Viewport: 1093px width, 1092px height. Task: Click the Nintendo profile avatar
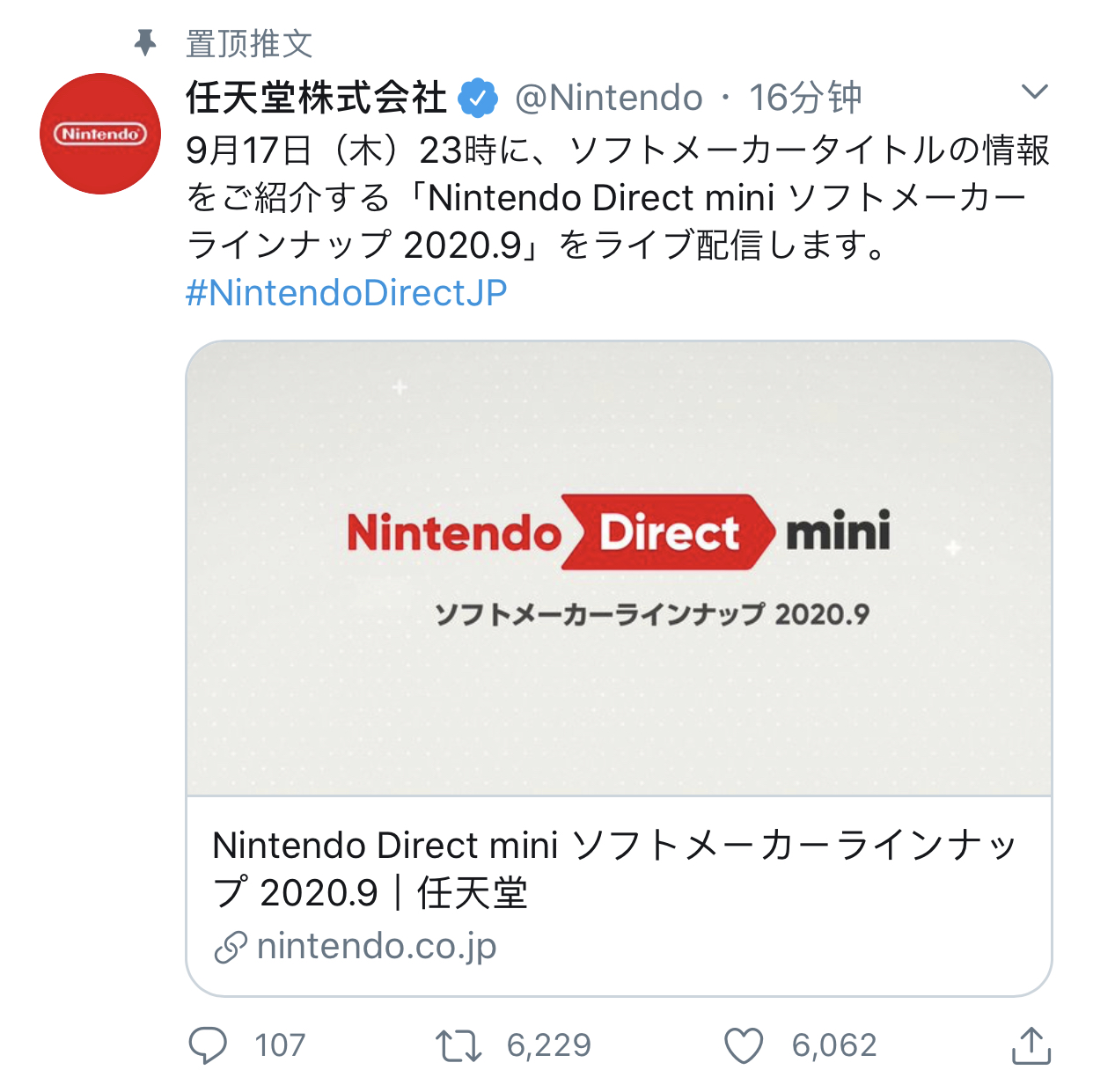(x=100, y=134)
